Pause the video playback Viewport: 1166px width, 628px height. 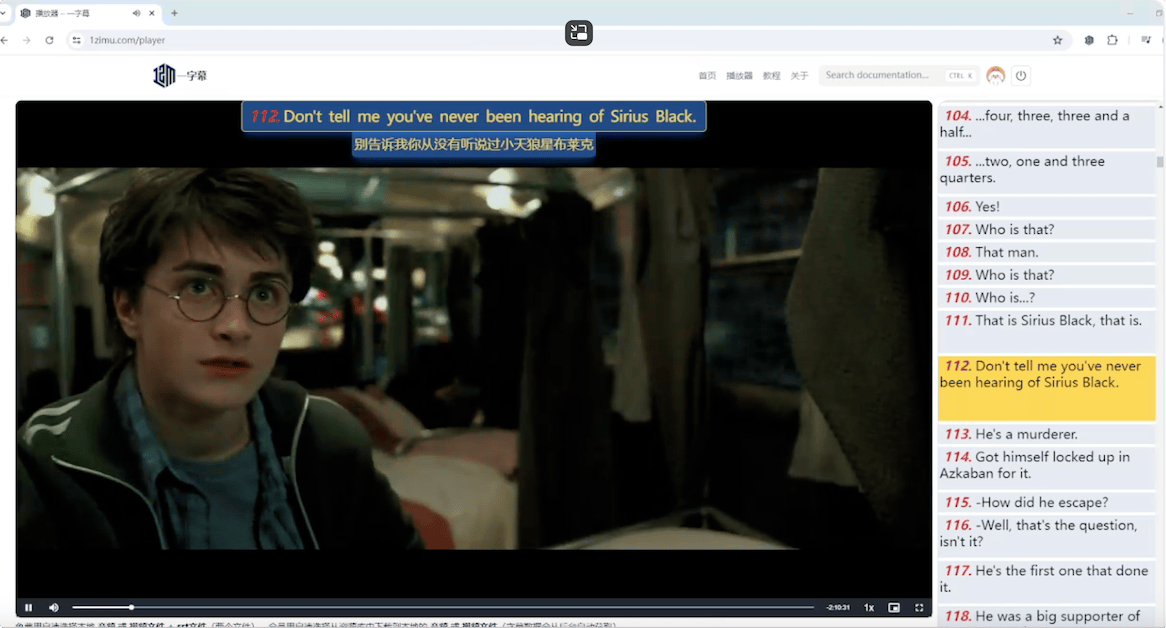28,607
